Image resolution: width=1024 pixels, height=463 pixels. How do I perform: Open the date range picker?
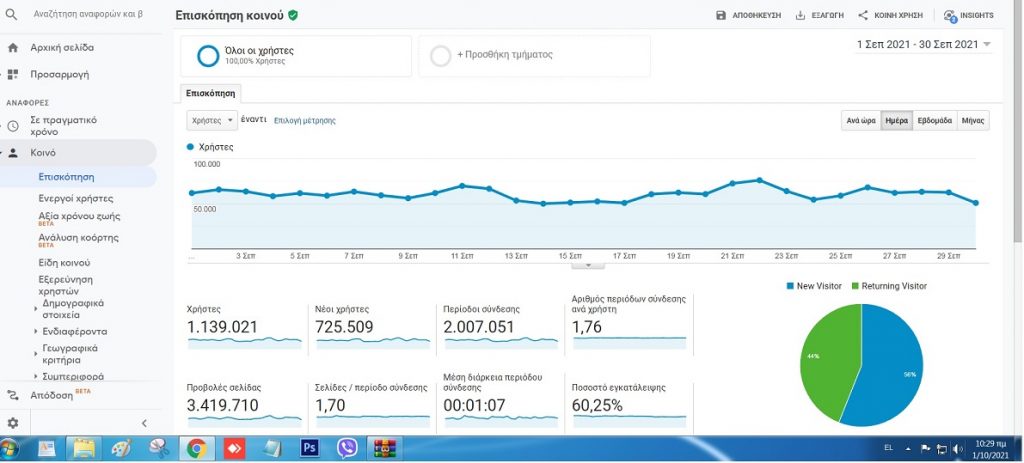[924, 44]
